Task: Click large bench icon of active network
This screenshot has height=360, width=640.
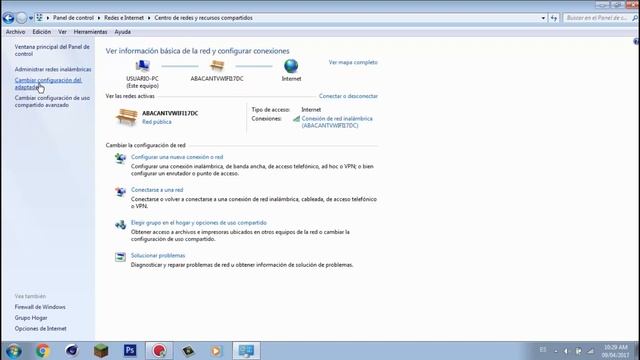Action: (x=127, y=117)
